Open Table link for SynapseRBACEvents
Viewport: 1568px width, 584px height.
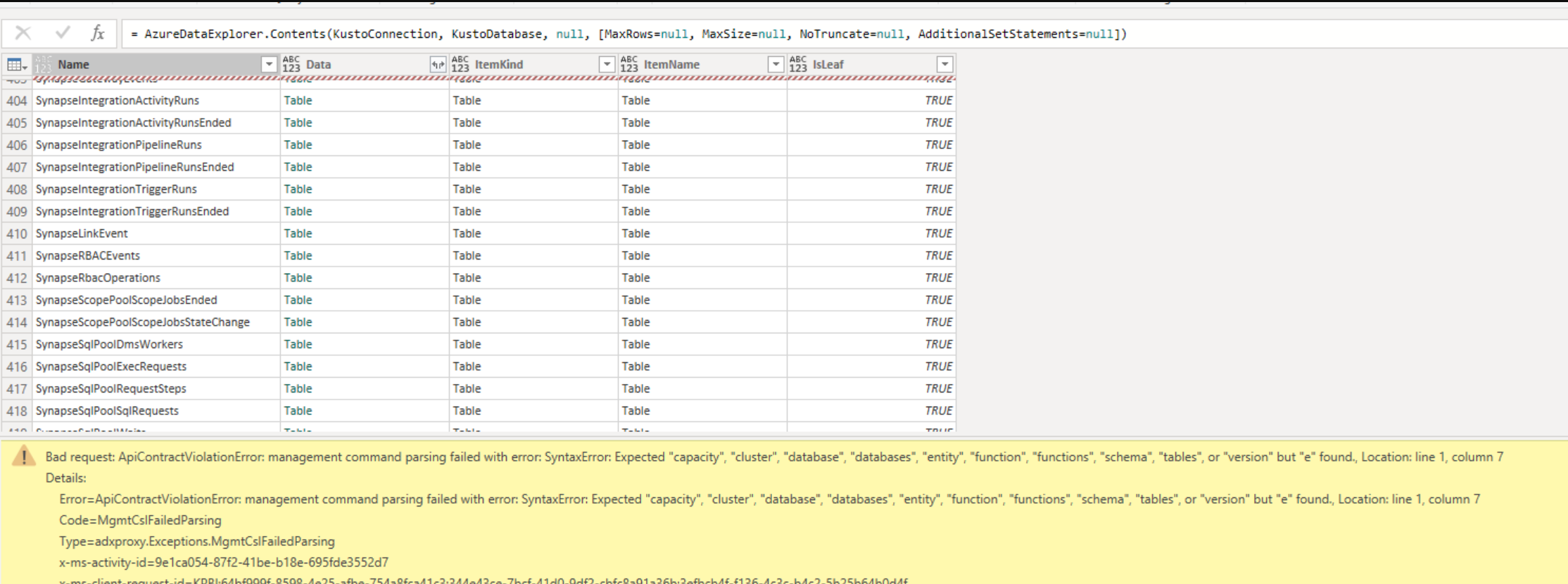298,255
